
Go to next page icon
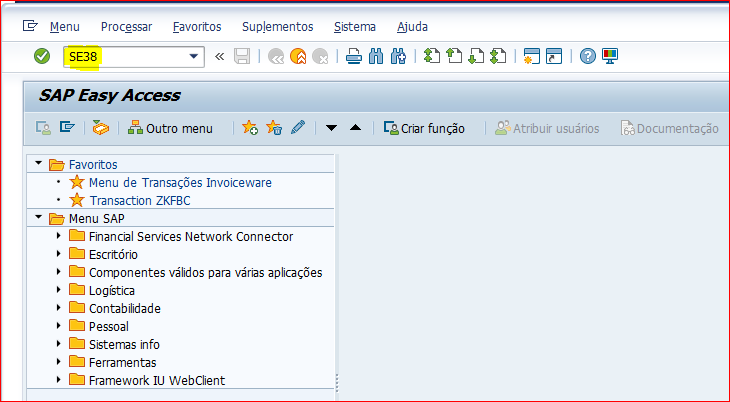coord(476,56)
